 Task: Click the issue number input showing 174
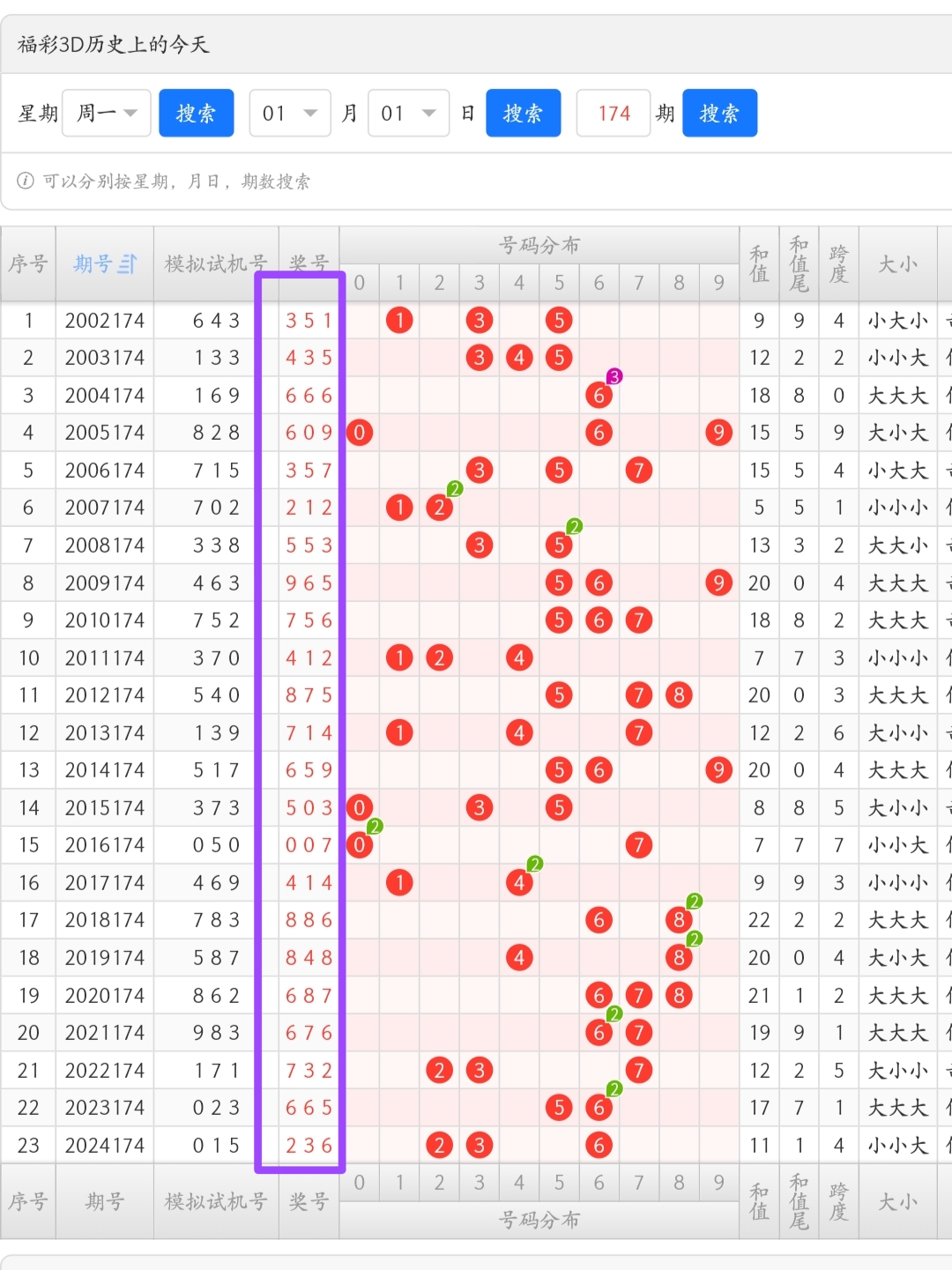pyautogui.click(x=614, y=113)
